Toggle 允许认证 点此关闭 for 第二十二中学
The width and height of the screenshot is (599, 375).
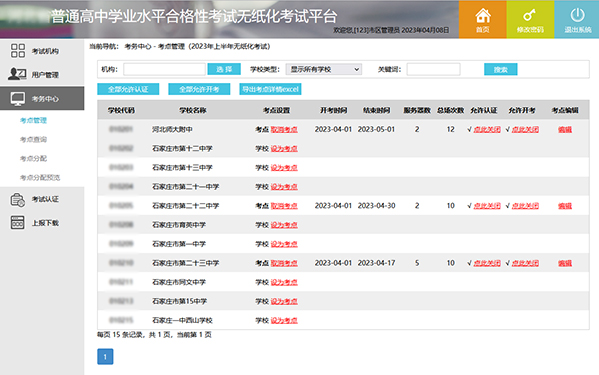coord(487,206)
